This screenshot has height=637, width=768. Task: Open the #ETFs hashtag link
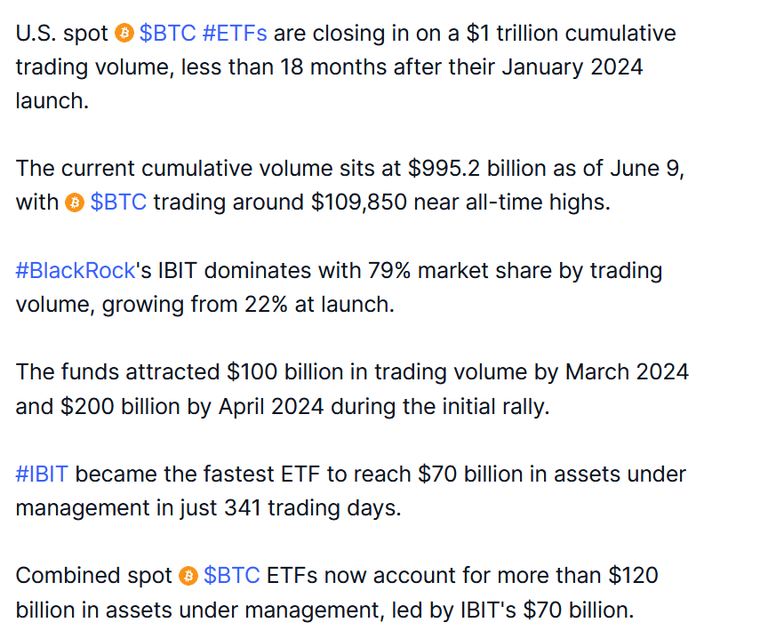(x=235, y=33)
